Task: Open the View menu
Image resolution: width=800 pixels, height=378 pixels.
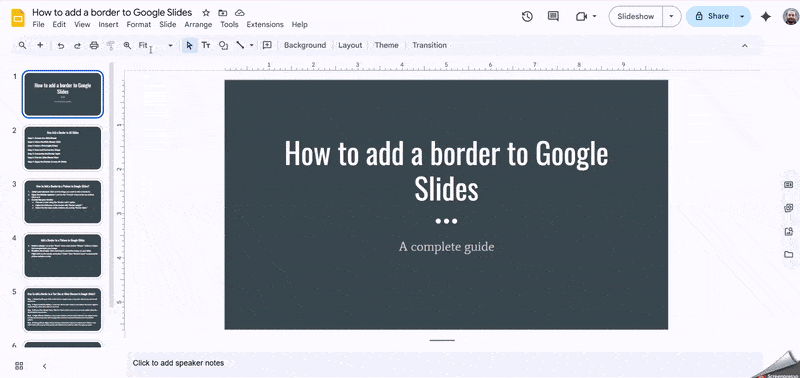Action: (x=82, y=24)
